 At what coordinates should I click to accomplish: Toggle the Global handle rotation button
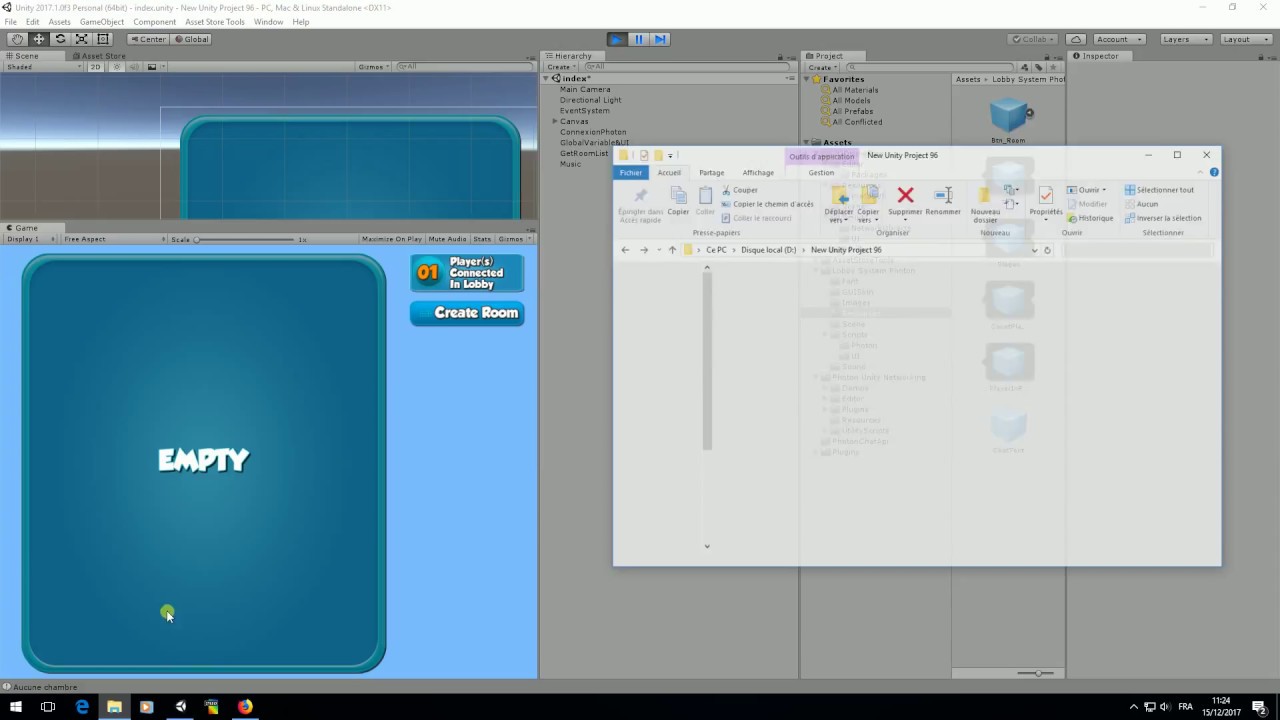[x=191, y=39]
